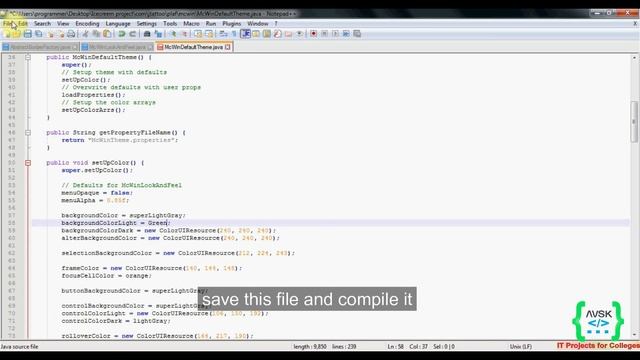Save the file with the floppy icon
Viewport: 640px width, 360px height.
coord(28,34)
